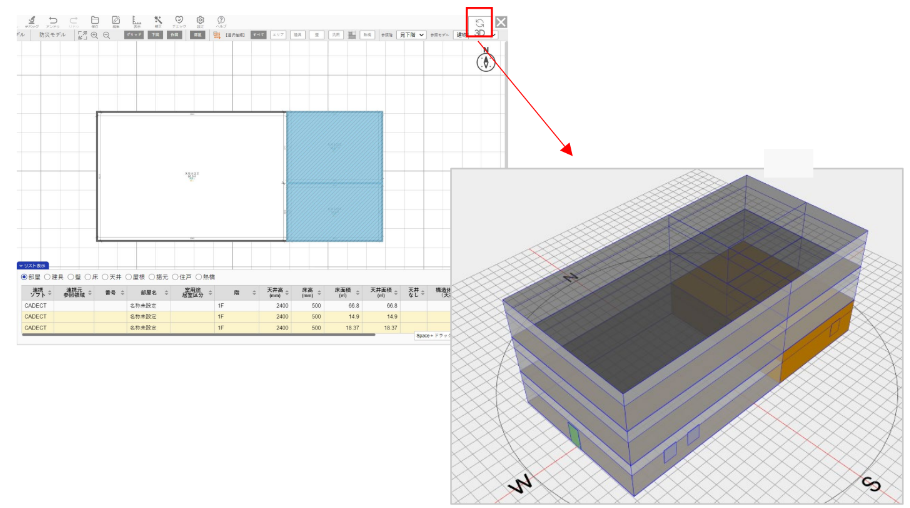Select the 部屋 radio button

(25, 277)
